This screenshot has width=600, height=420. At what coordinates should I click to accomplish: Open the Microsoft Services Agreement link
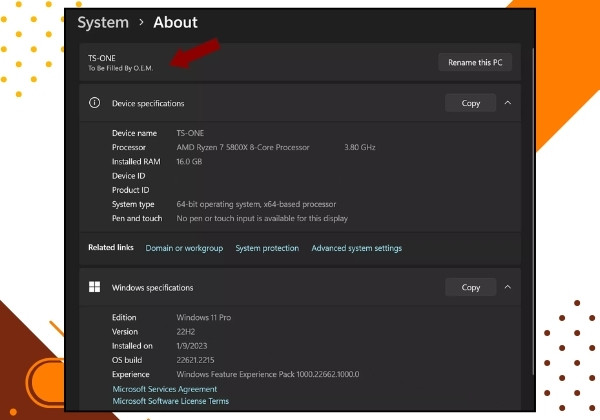(x=165, y=389)
